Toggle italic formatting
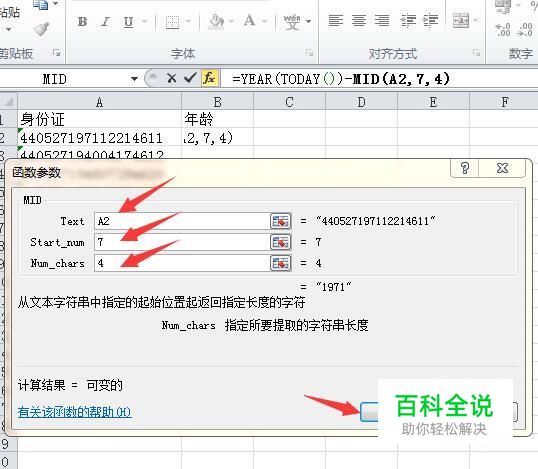Screen dimensions: 538x469 (x=105, y=22)
